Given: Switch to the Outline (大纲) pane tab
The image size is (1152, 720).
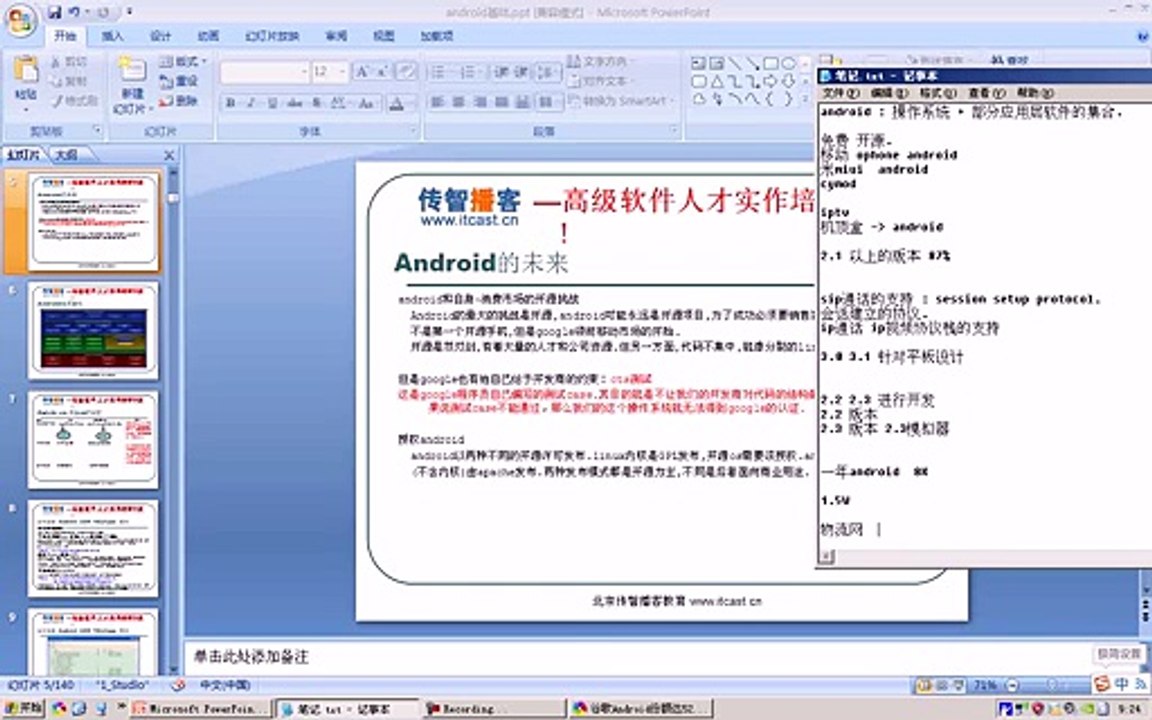Looking at the screenshot, I should 68,154.
